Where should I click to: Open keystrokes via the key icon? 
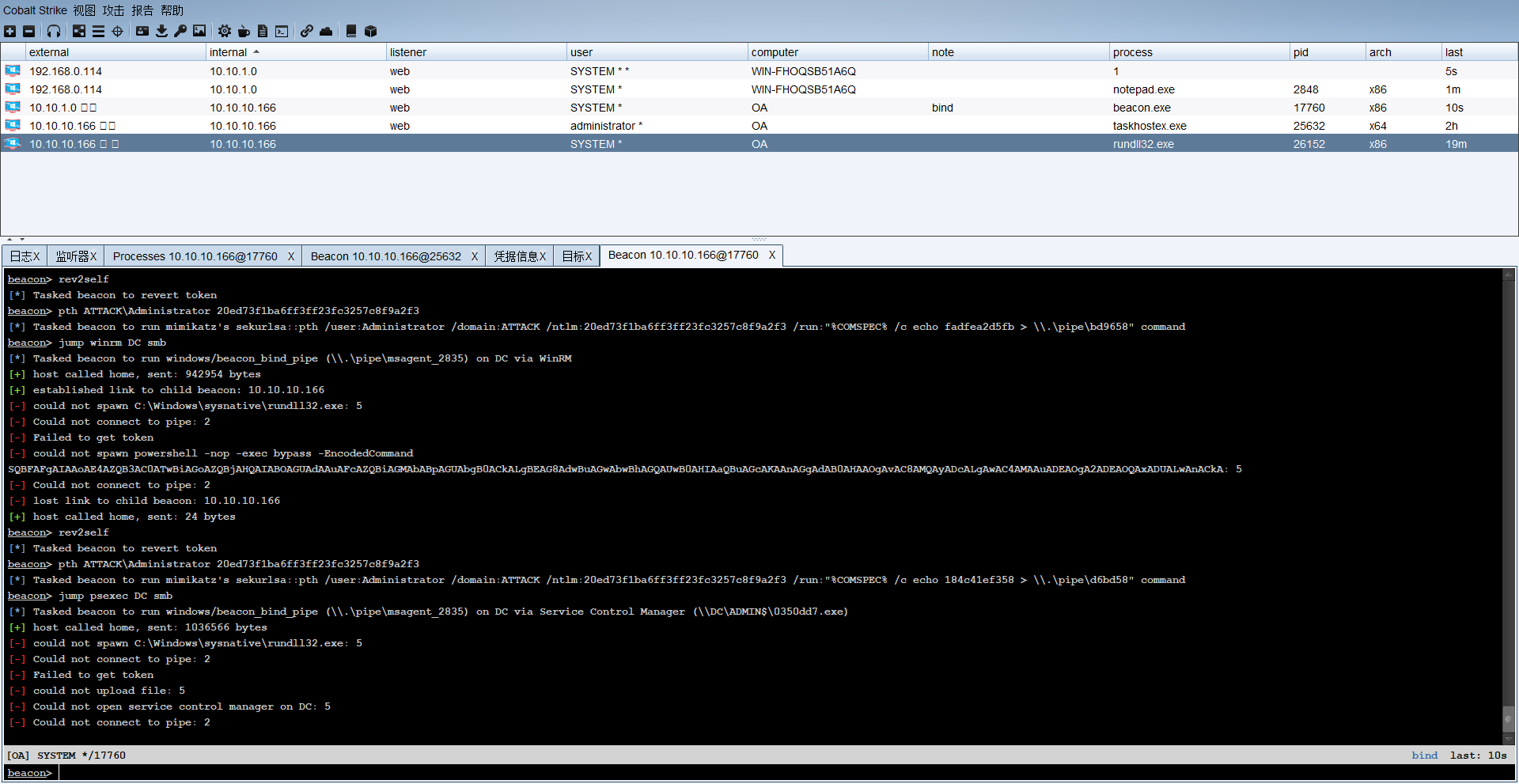click(180, 31)
